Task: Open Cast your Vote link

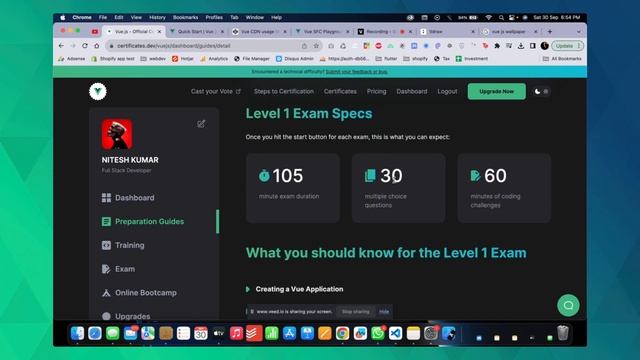Action: 216,91
